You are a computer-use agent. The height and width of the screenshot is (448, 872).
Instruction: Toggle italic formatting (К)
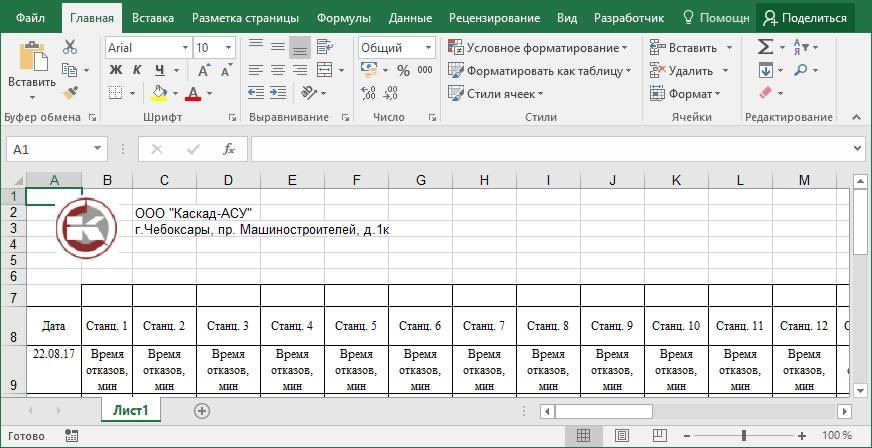tap(136, 70)
